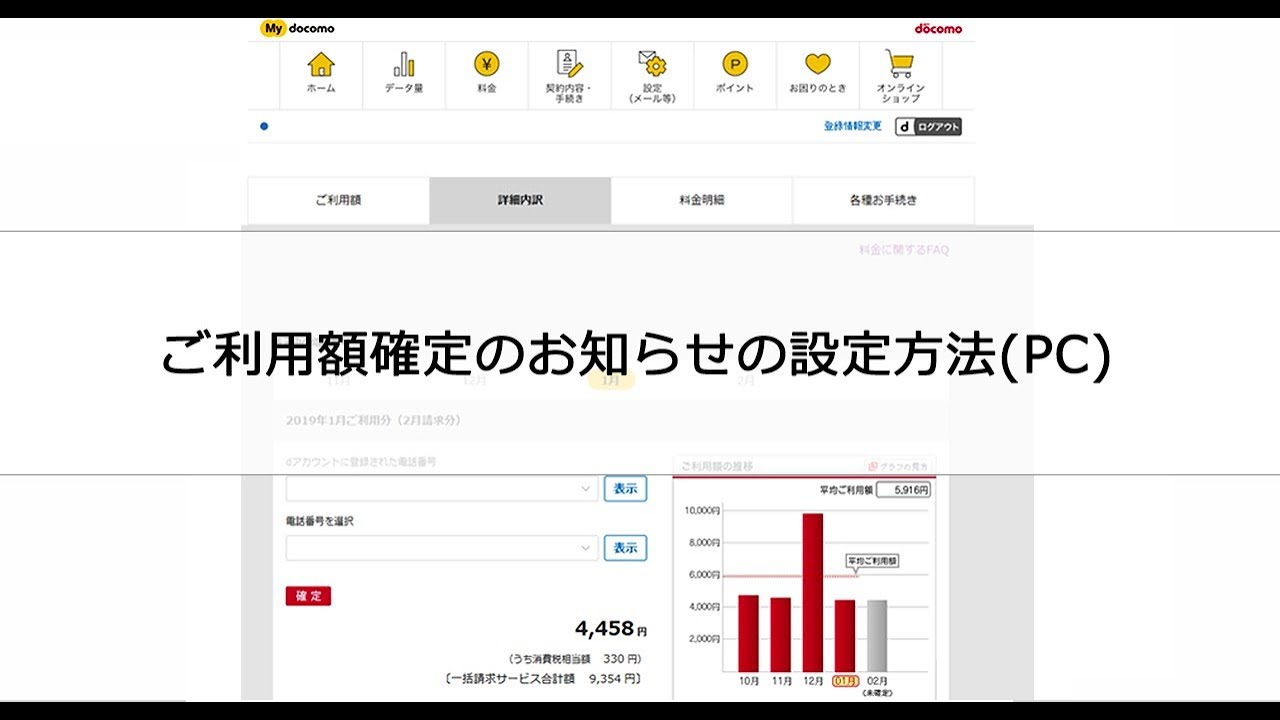Click the 平均ご利用額 5,916円 value

pos(903,491)
